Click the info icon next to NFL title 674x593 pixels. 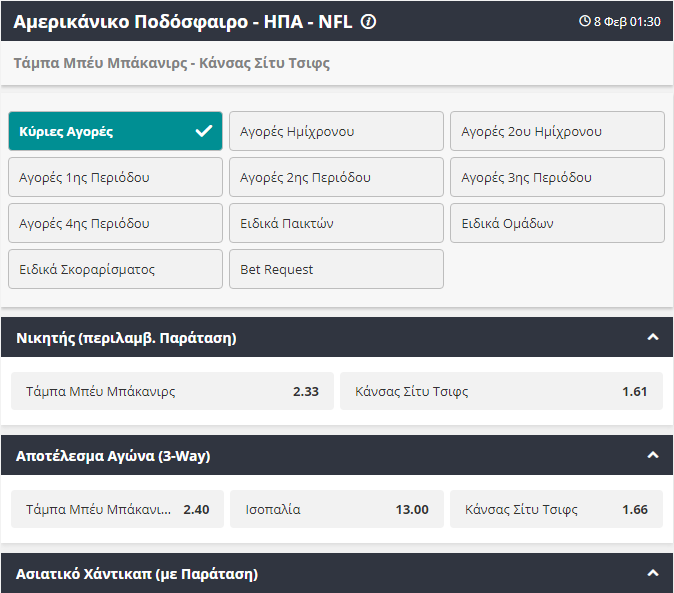(x=368, y=21)
